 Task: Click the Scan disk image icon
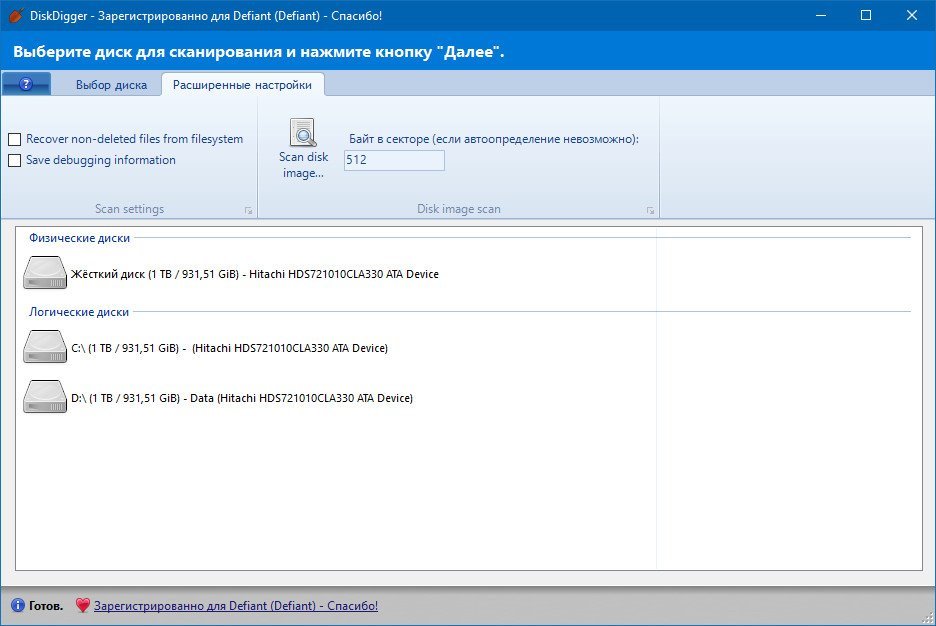pyautogui.click(x=303, y=132)
